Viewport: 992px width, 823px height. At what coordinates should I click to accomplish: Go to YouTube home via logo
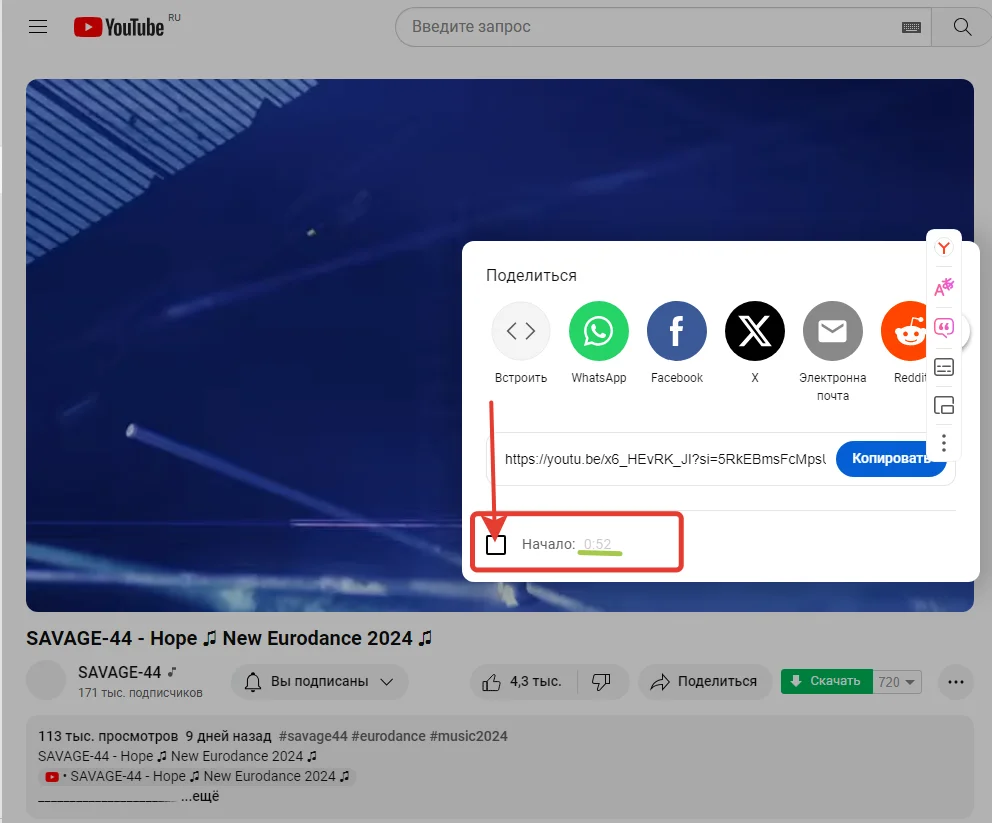coord(119,27)
